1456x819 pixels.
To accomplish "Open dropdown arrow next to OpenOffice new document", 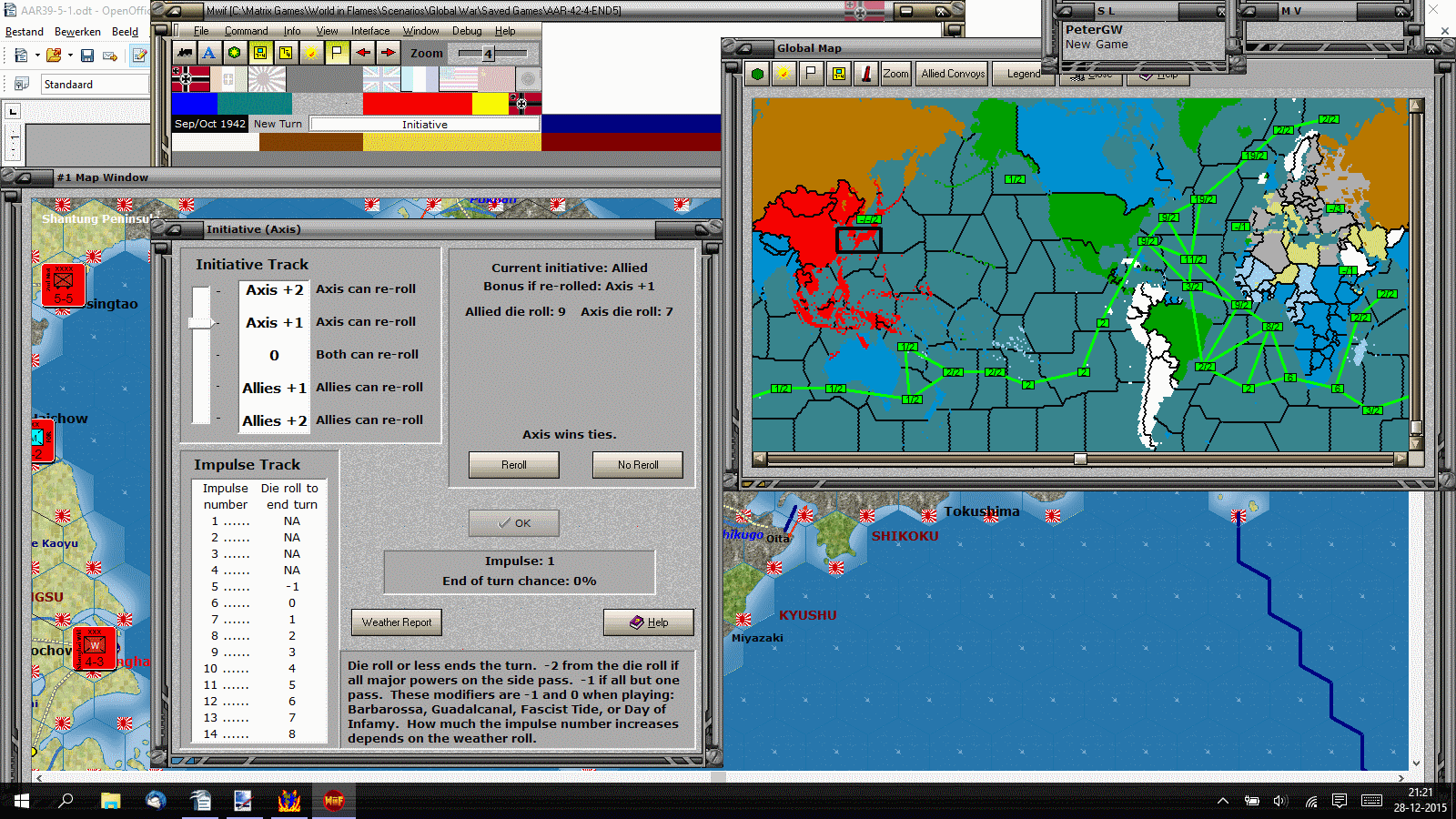I will click(37, 56).
